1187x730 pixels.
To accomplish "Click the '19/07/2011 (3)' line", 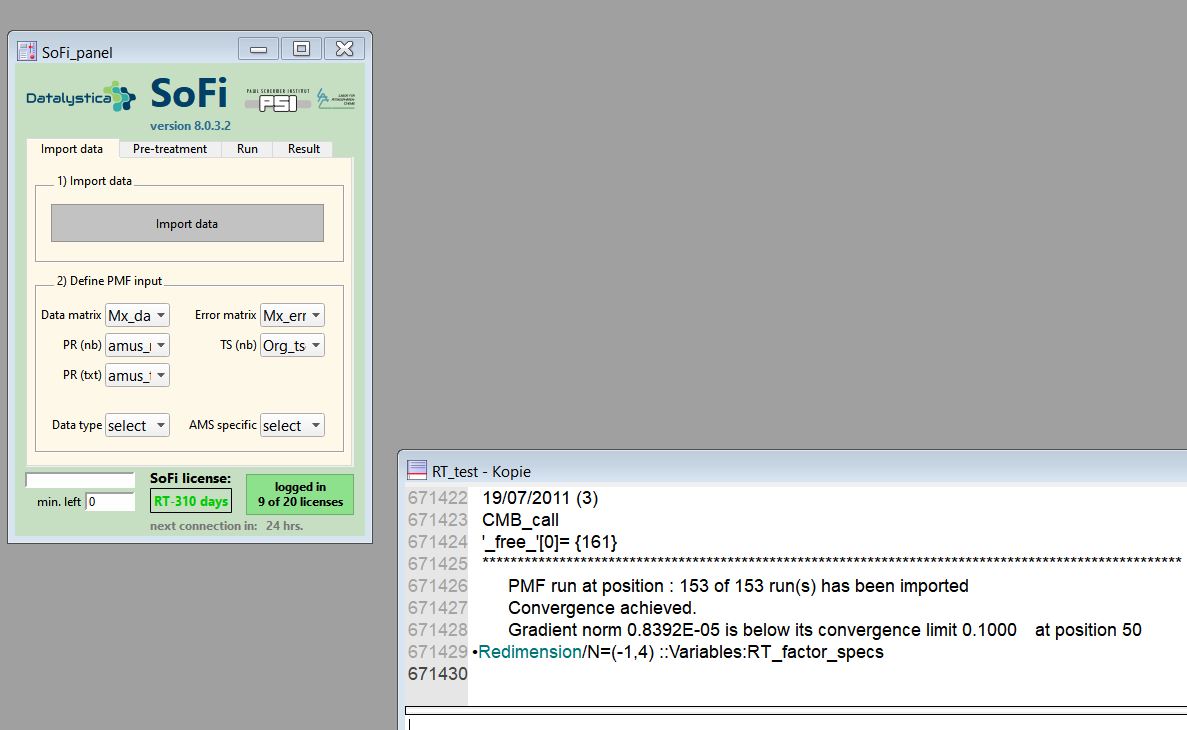I will pos(541,498).
